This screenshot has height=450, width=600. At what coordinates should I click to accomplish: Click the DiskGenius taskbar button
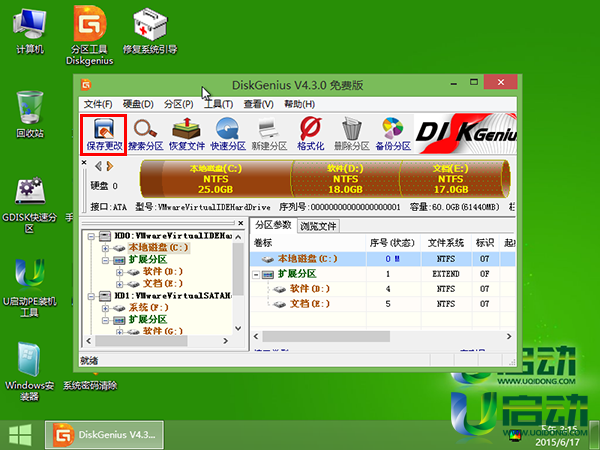pyautogui.click(x=104, y=435)
